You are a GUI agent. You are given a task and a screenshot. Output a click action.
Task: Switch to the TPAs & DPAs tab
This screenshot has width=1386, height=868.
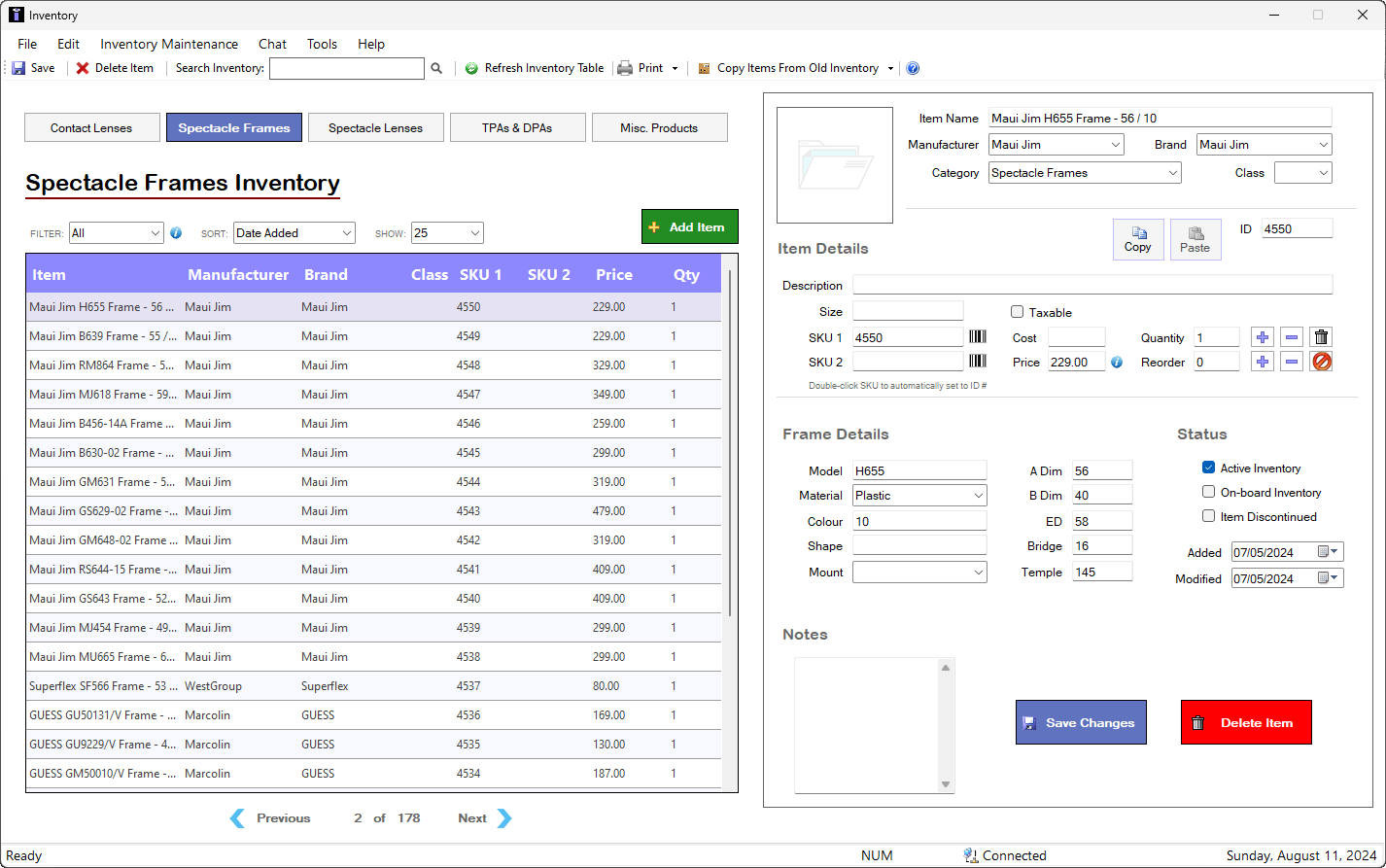point(517,127)
